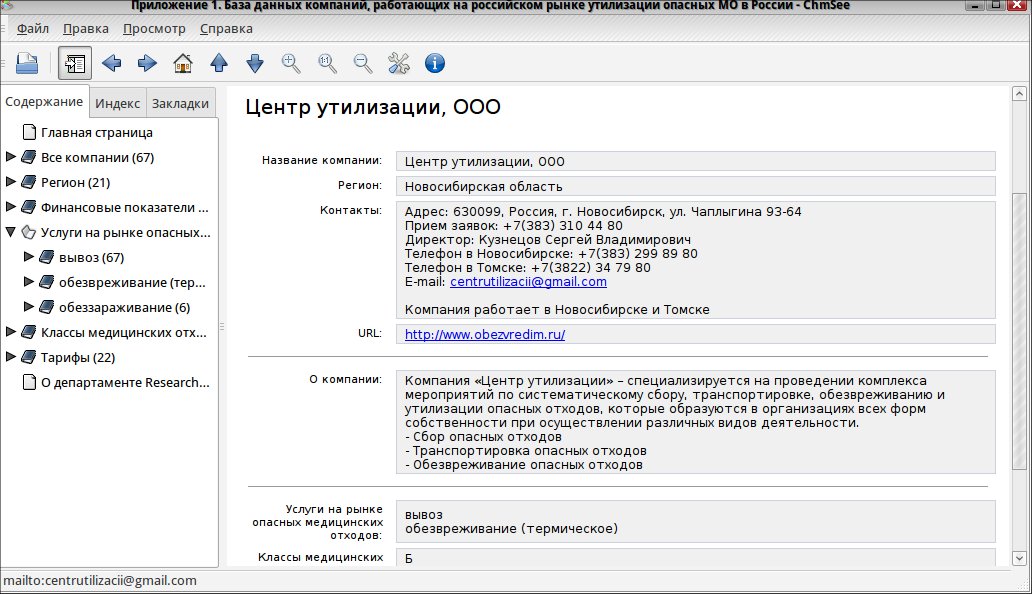Click the обеззараживание (6) book icon
Screen dimensions: 1032x594
coord(46,307)
